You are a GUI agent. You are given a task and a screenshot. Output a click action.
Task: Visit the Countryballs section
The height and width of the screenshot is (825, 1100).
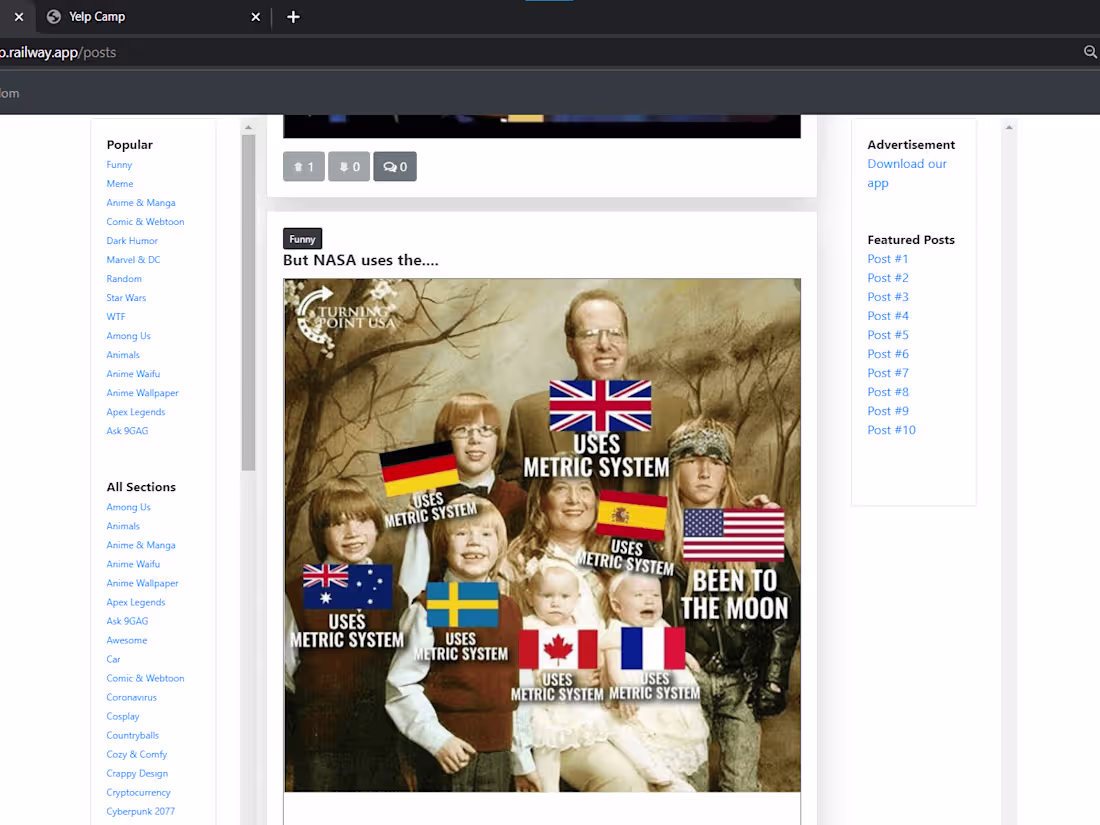132,735
